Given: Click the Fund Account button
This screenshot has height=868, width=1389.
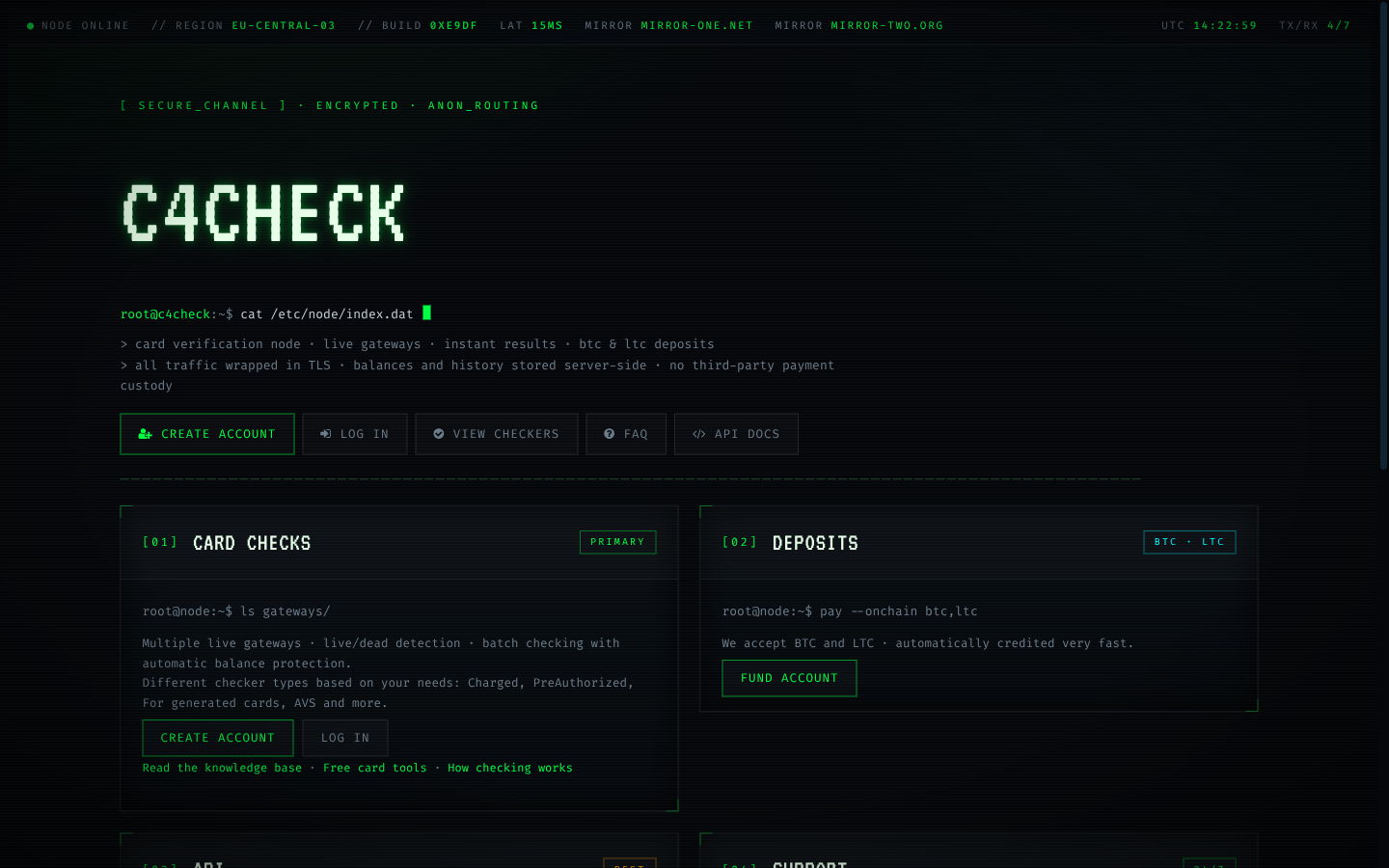Looking at the screenshot, I should click(789, 678).
